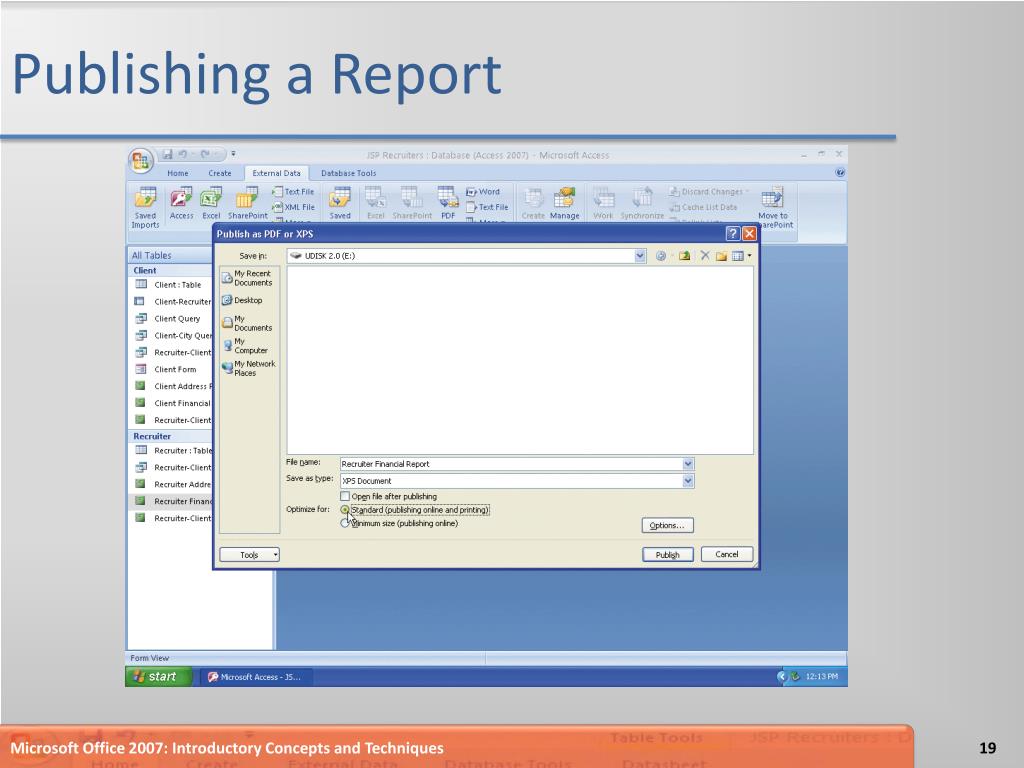
Task: Click the Excel import icon
Action: tap(211, 203)
